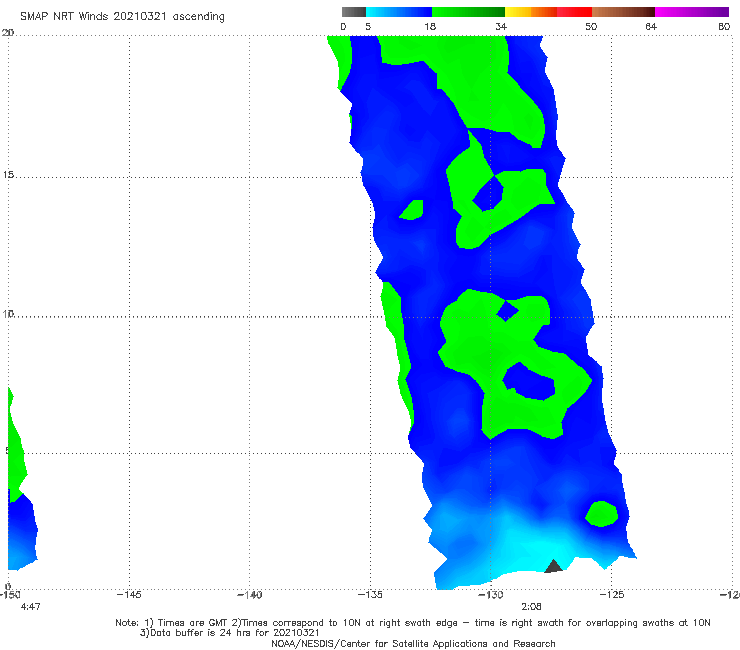740x650 pixels.
Task: Click the color bar label '5'
Action: tap(368, 27)
